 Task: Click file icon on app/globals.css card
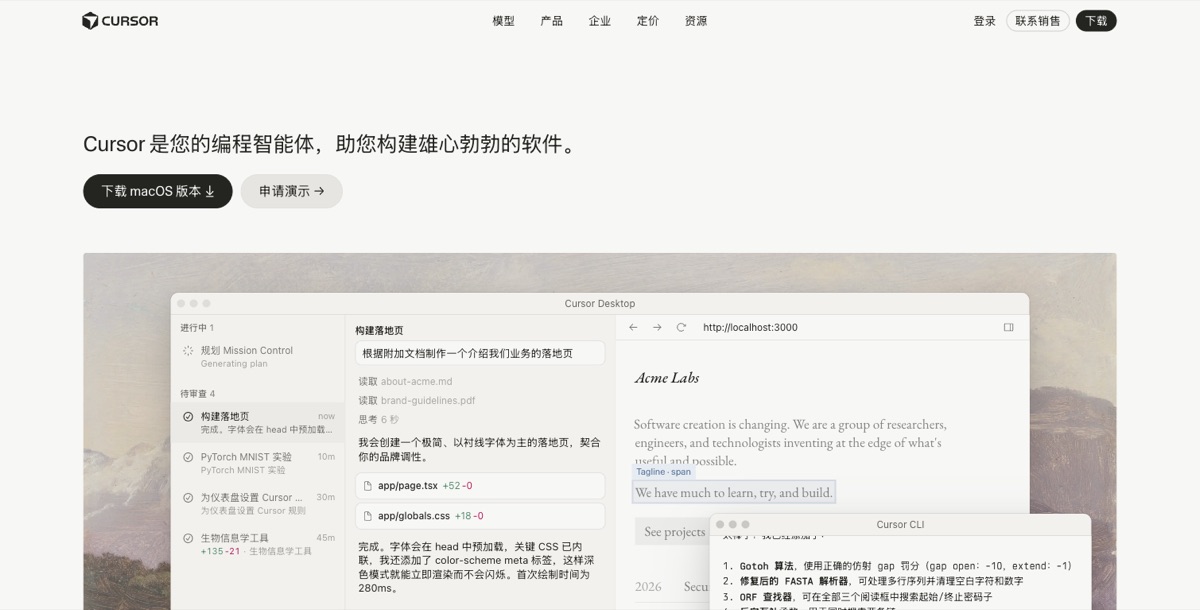[368, 516]
